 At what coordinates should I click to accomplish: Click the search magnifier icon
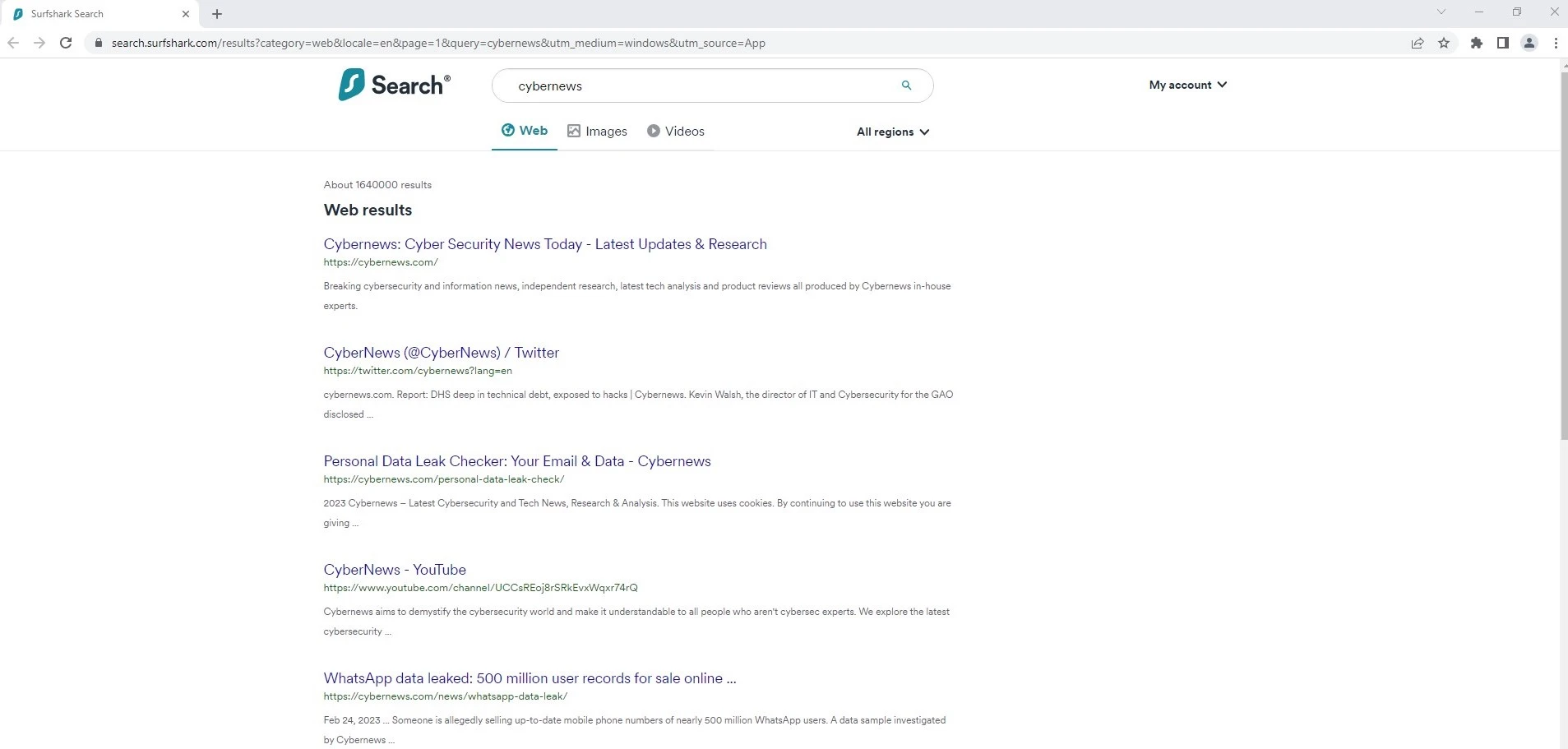905,86
